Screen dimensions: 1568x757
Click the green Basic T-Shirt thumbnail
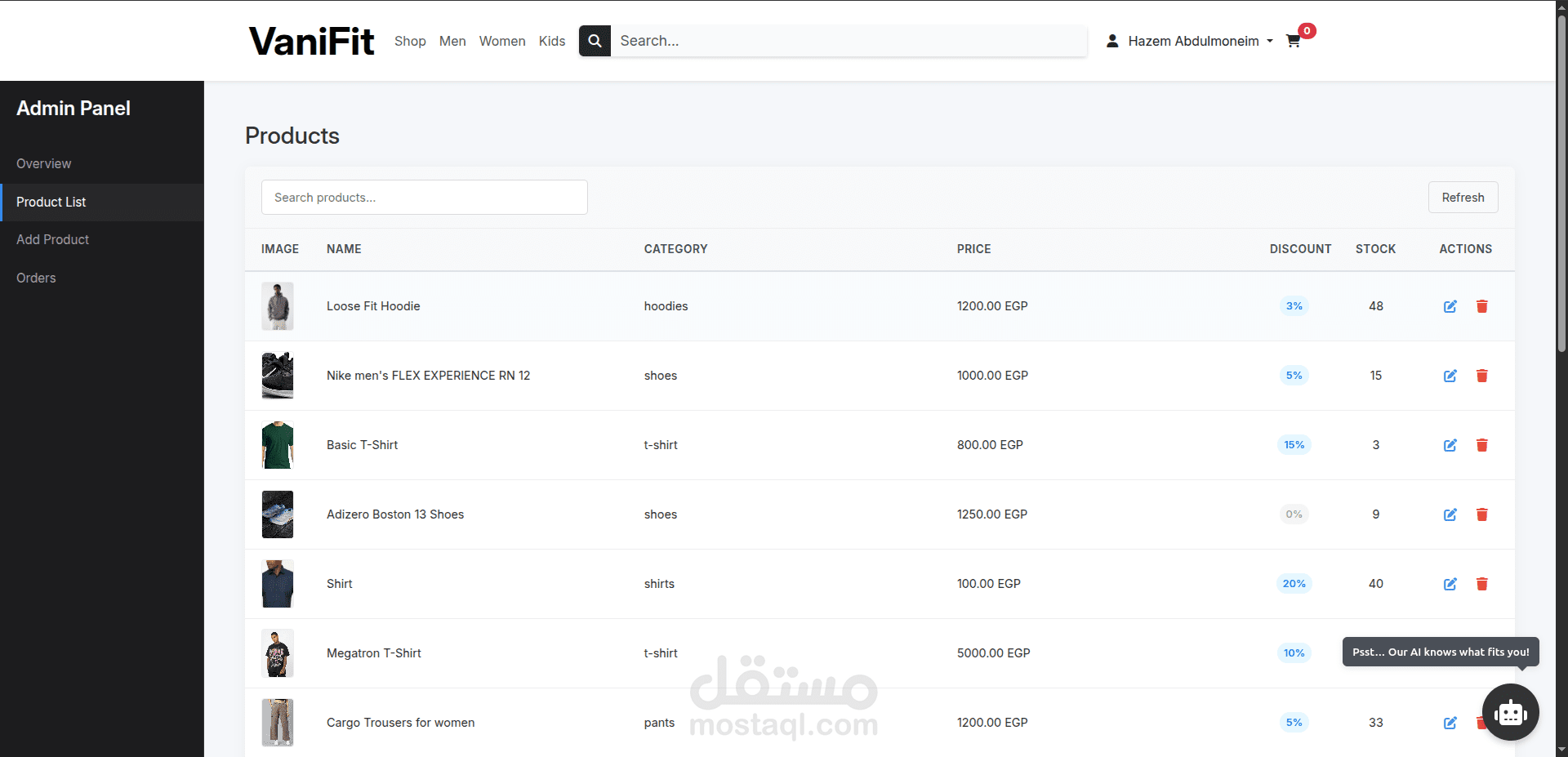pyautogui.click(x=278, y=445)
